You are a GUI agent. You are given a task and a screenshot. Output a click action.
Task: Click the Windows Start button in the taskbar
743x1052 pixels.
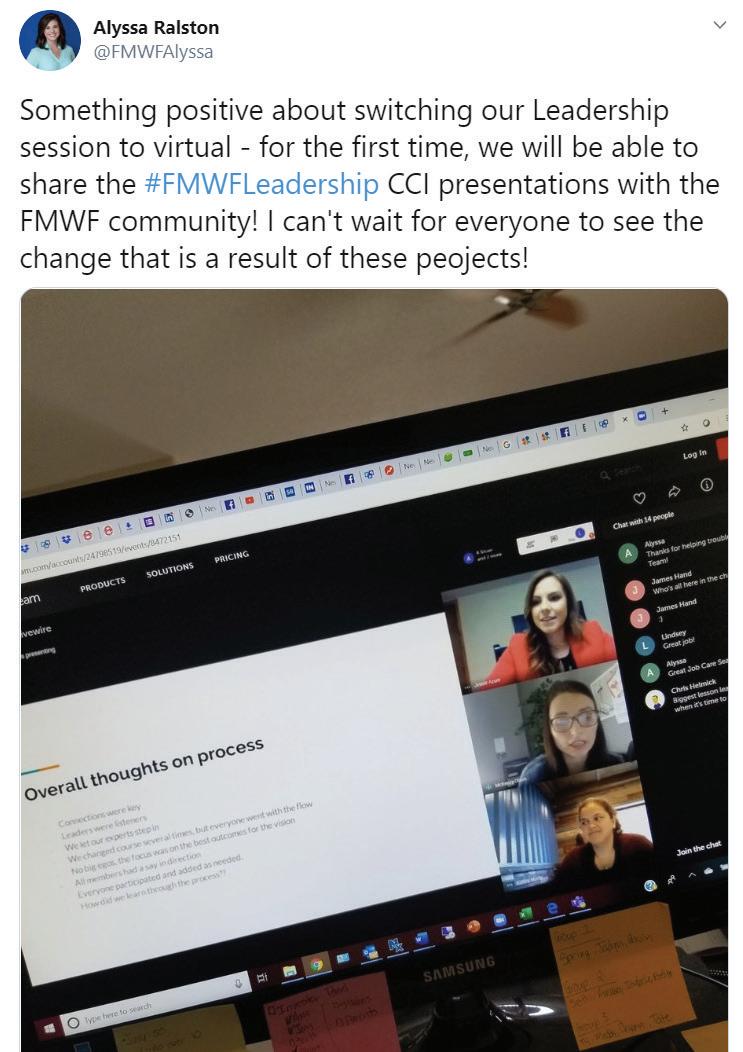tap(50, 1027)
